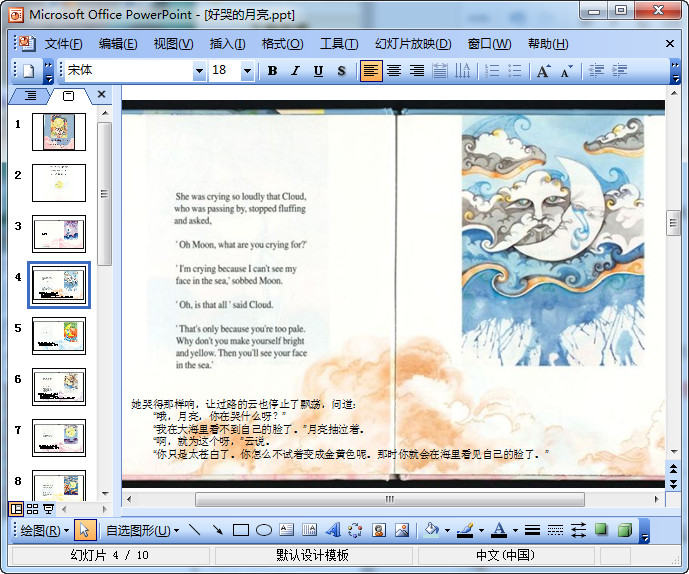Open the font size dropdown showing 18

[247, 71]
